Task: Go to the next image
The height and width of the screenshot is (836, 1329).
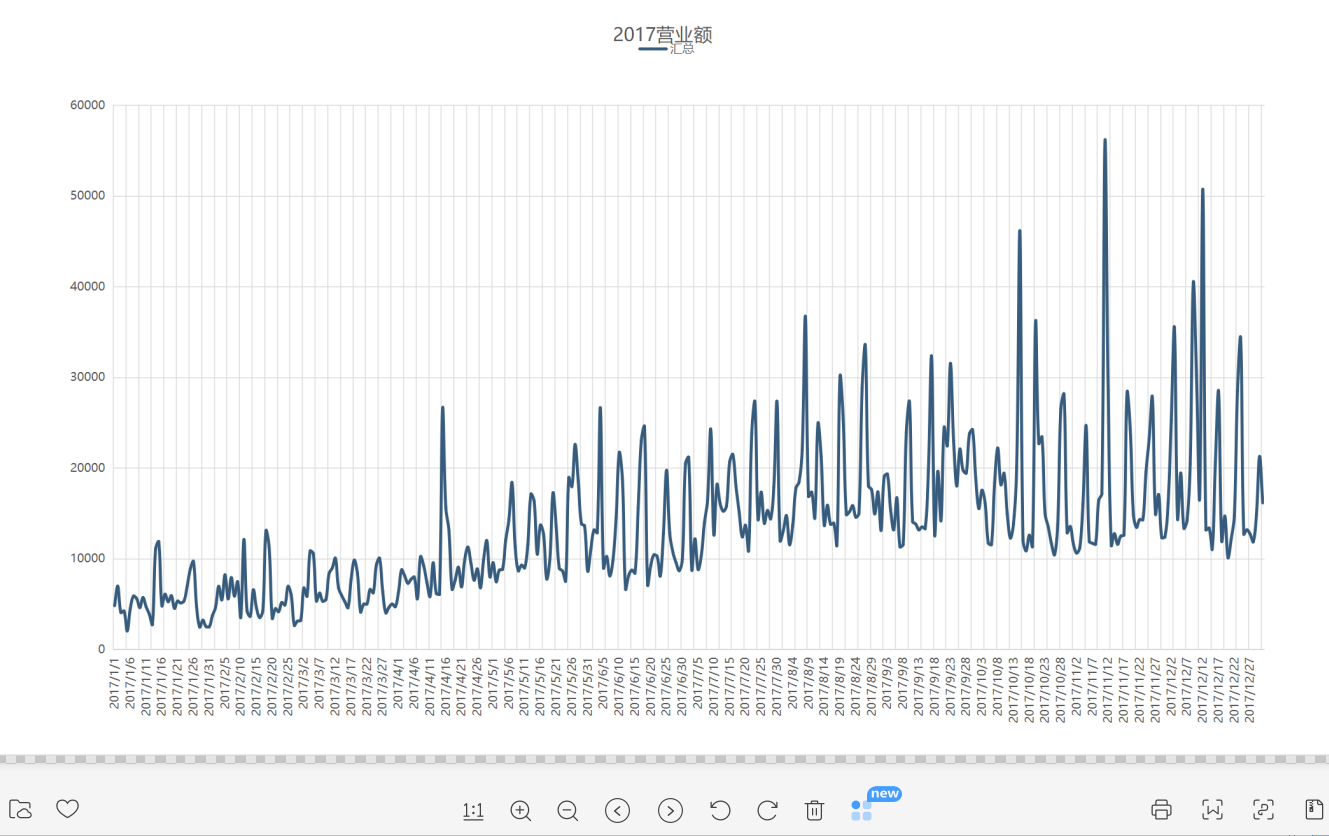Action: [670, 810]
